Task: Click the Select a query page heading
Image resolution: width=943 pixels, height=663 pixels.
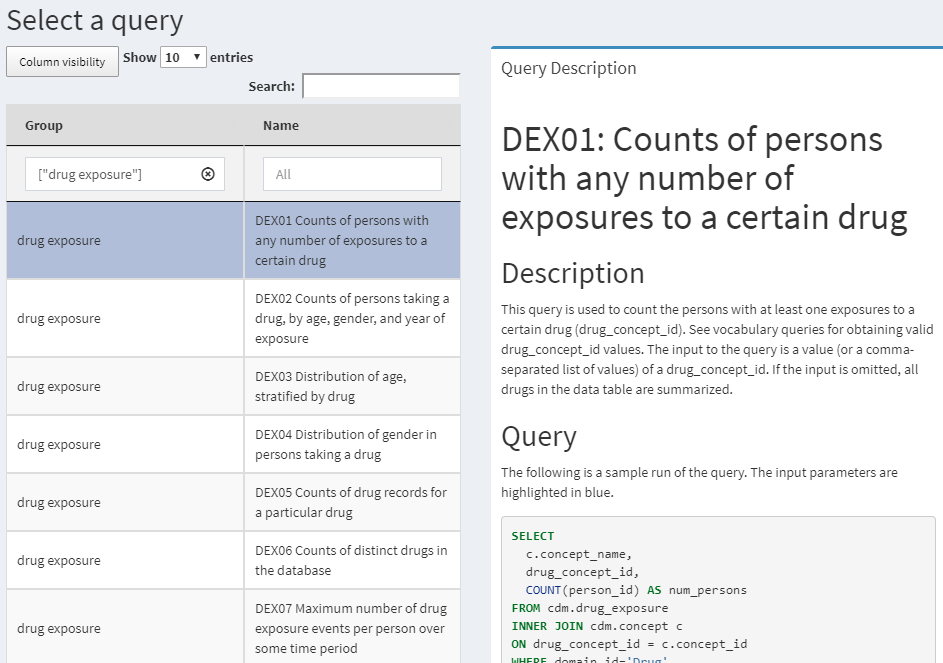Action: pos(95,21)
